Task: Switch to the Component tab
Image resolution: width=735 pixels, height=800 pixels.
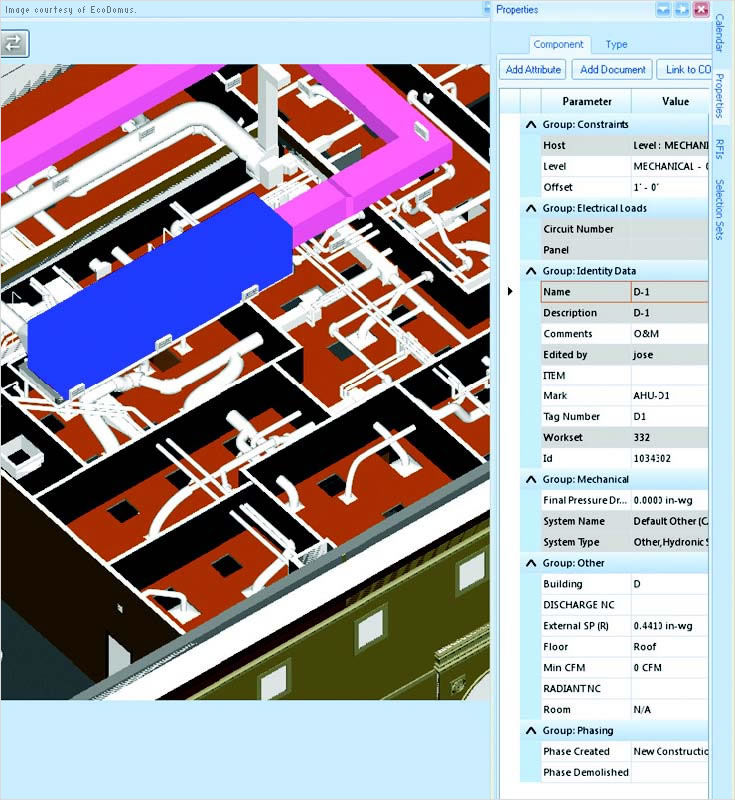Action: click(x=558, y=45)
